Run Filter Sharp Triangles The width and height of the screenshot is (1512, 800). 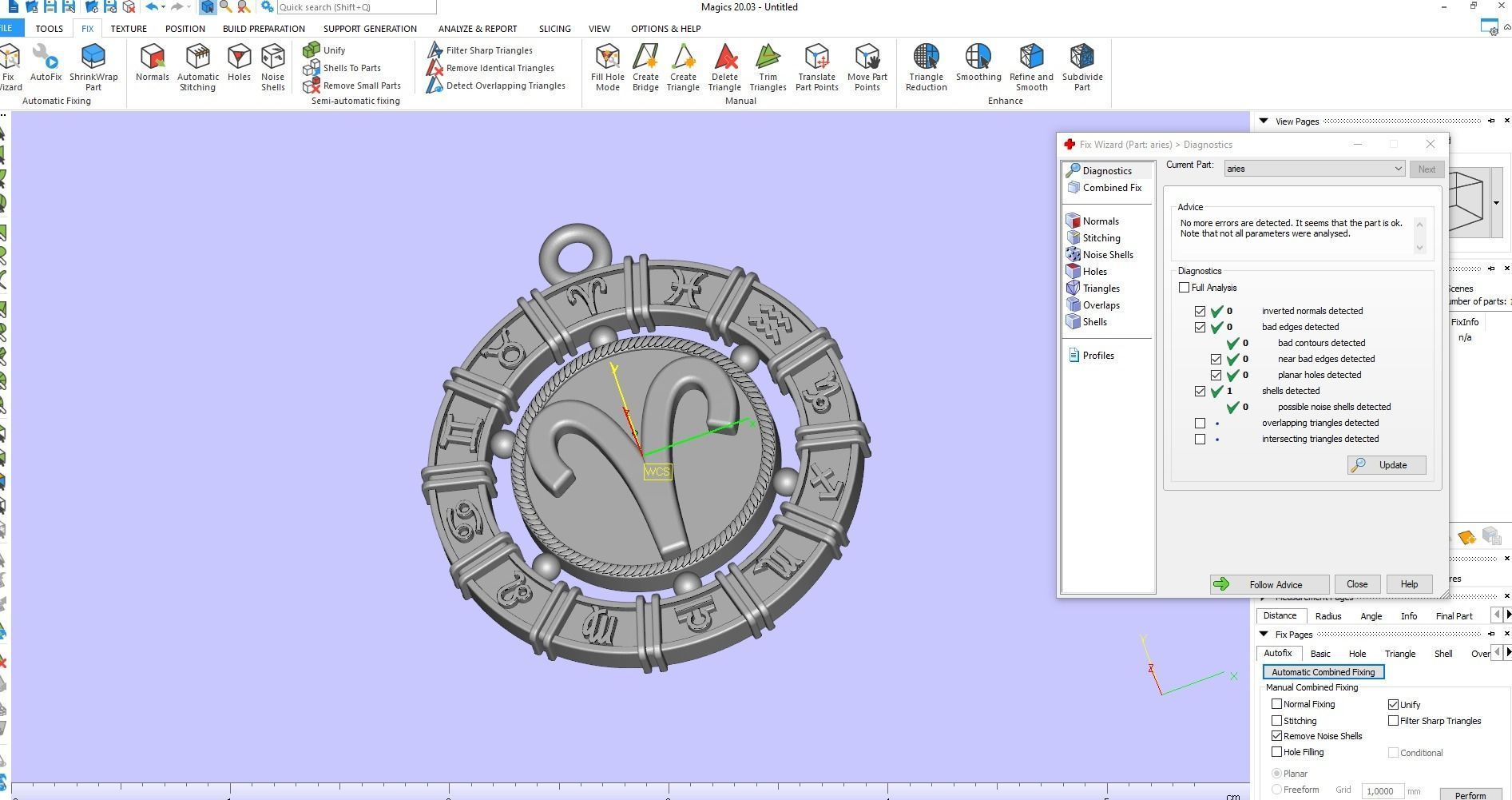click(x=480, y=50)
